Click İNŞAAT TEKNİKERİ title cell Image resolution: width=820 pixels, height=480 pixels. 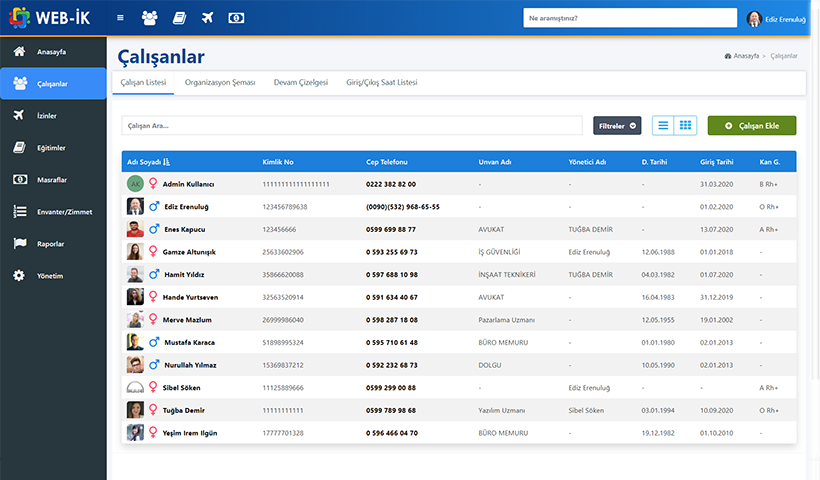(x=507, y=275)
